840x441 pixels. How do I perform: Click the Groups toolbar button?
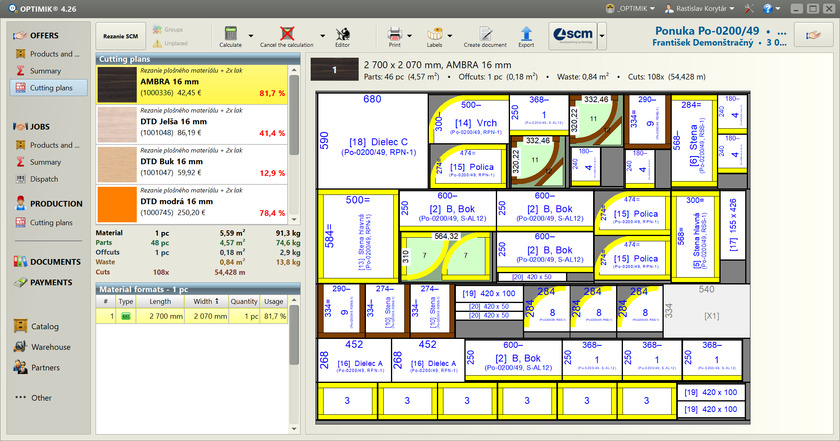(168, 29)
